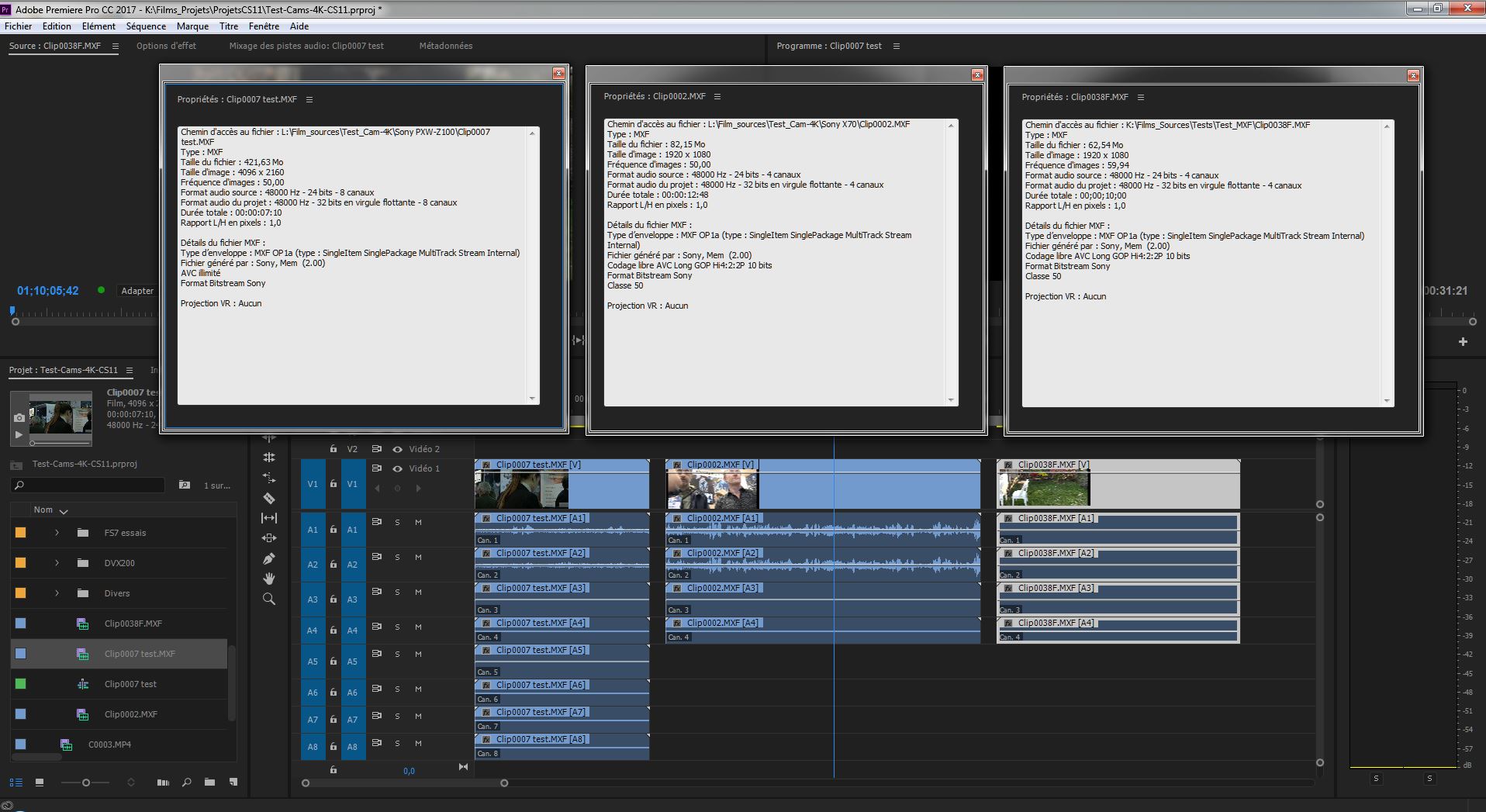Image resolution: width=1486 pixels, height=812 pixels.
Task: Play the Clip0007 test thumbnail preview
Action: [x=19, y=434]
